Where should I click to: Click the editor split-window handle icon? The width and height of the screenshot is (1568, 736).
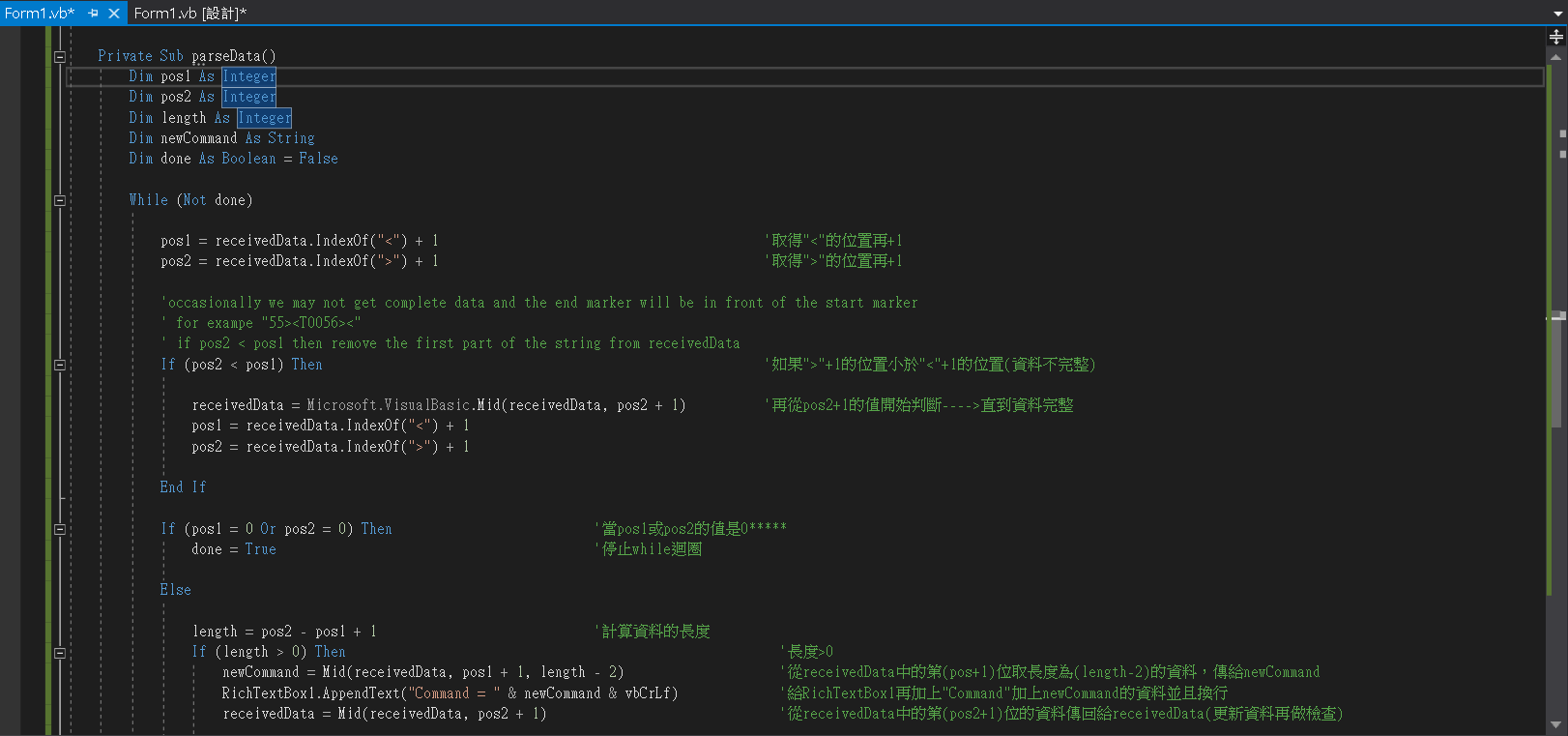click(x=1556, y=37)
